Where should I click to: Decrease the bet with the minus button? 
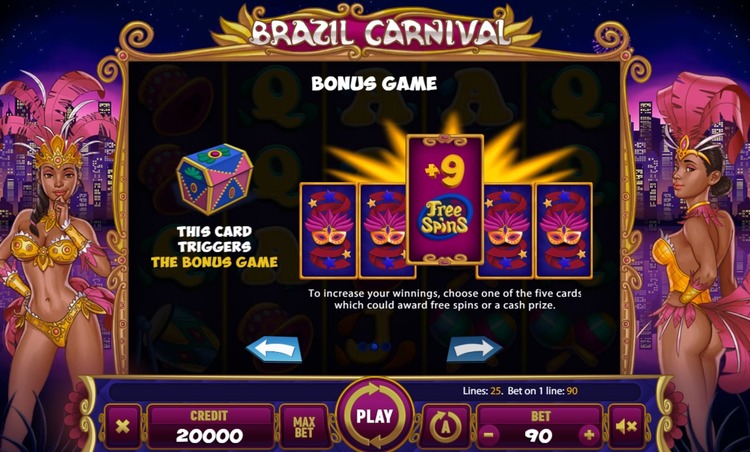point(488,435)
